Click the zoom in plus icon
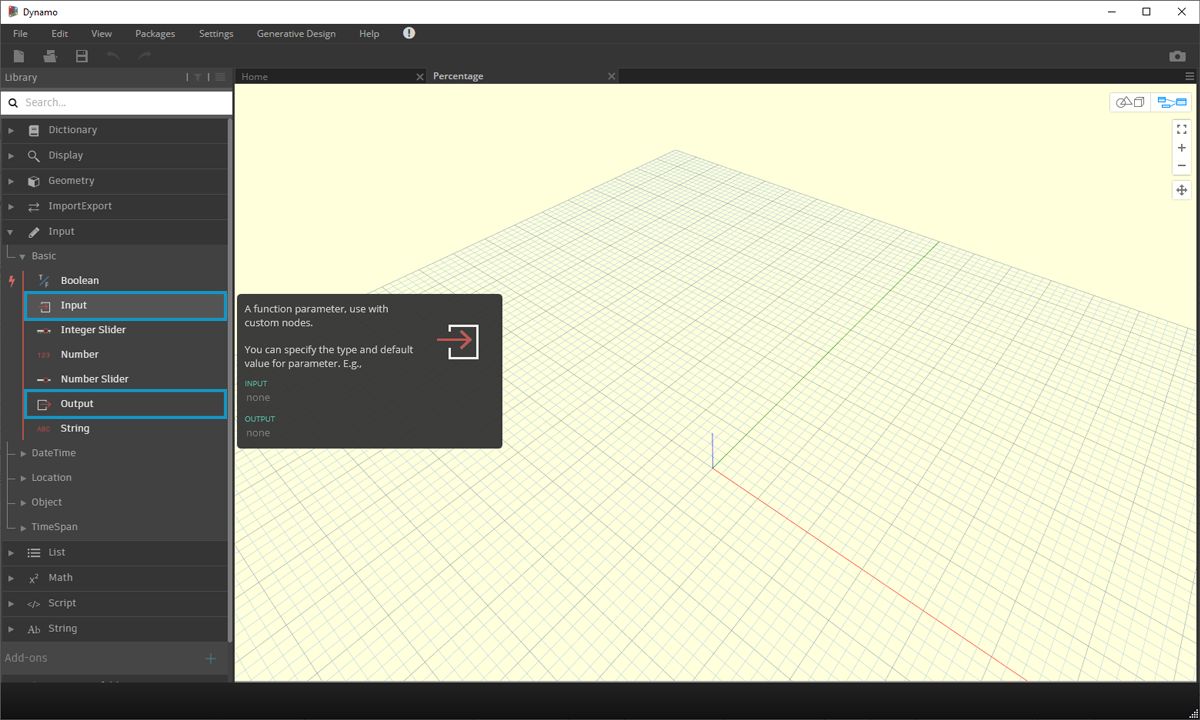Screen dimensions: 1200x720 coord(1181,147)
